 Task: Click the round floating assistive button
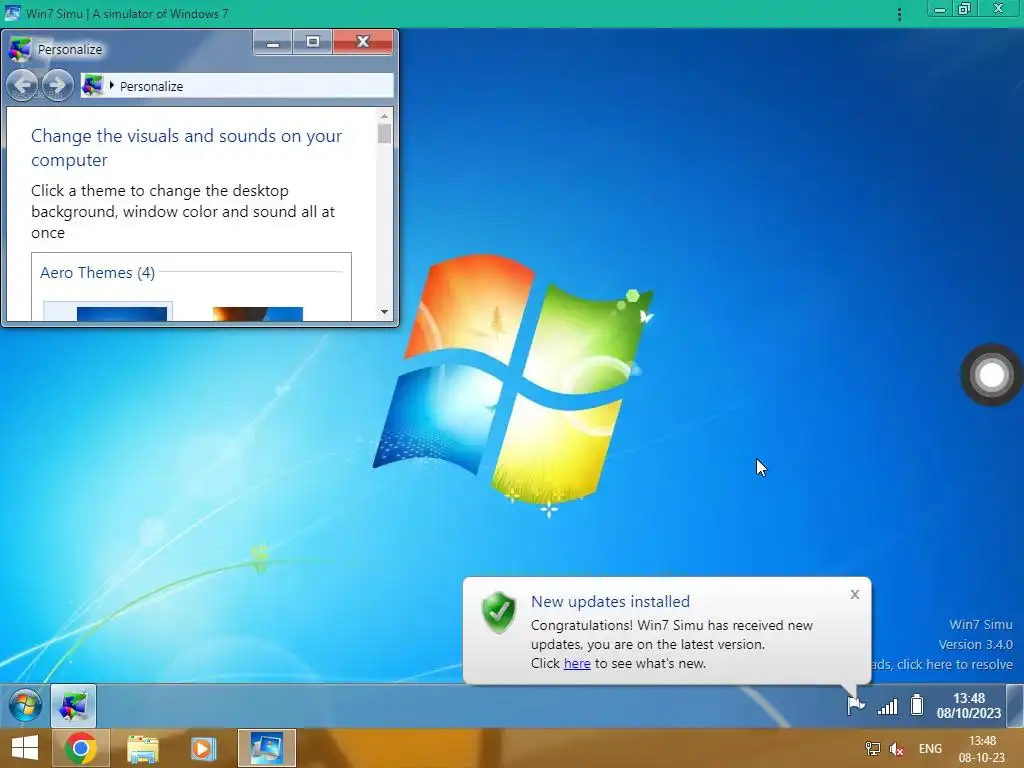(x=991, y=375)
